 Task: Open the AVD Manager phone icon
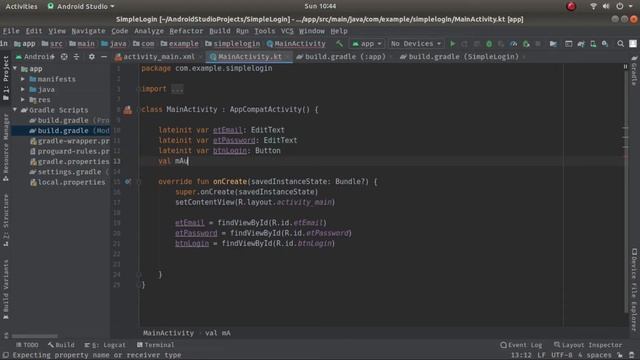[x=593, y=44]
